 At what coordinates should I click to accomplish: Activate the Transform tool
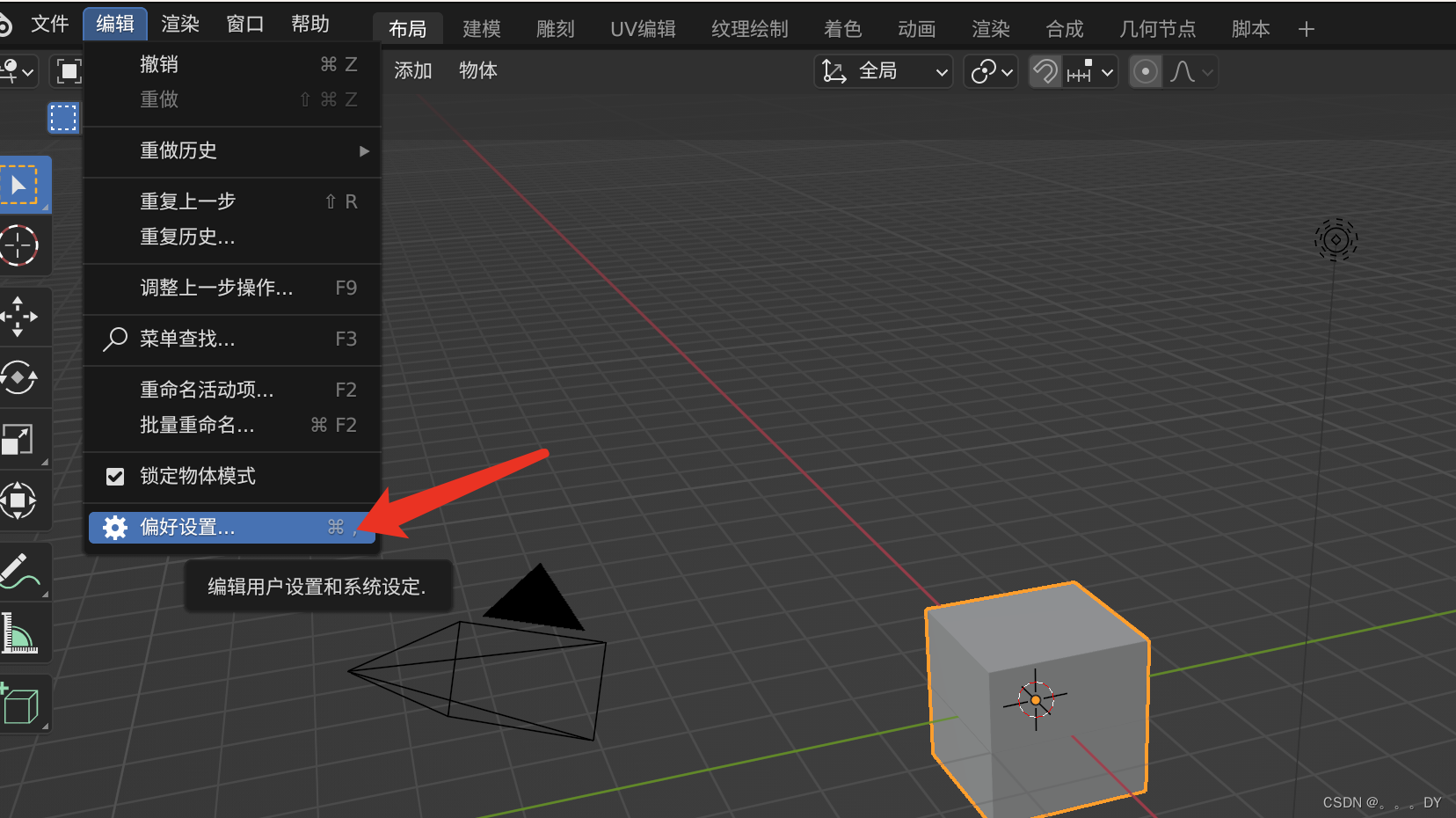click(21, 501)
